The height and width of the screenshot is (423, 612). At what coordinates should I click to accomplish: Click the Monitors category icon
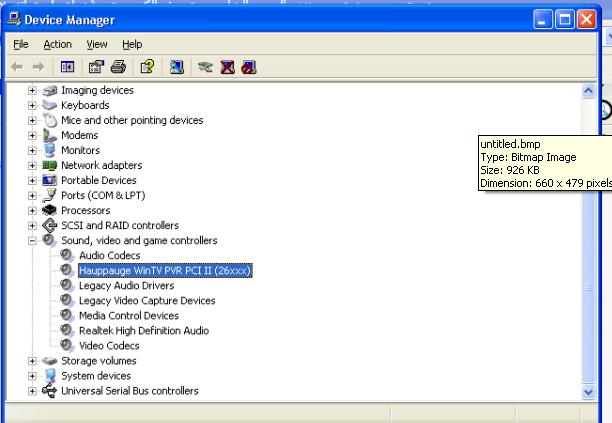click(50, 150)
